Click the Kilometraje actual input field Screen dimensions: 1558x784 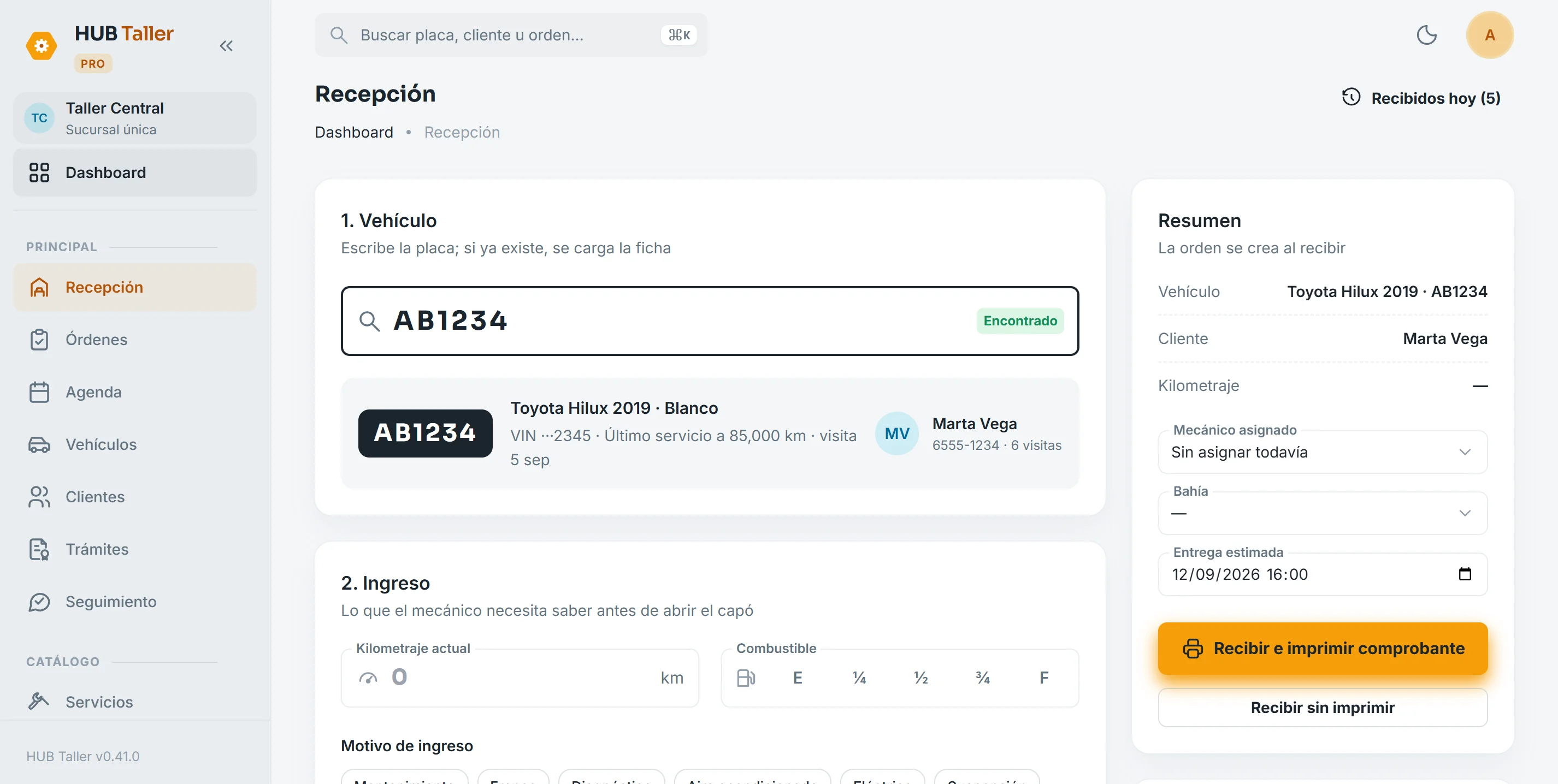(520, 678)
